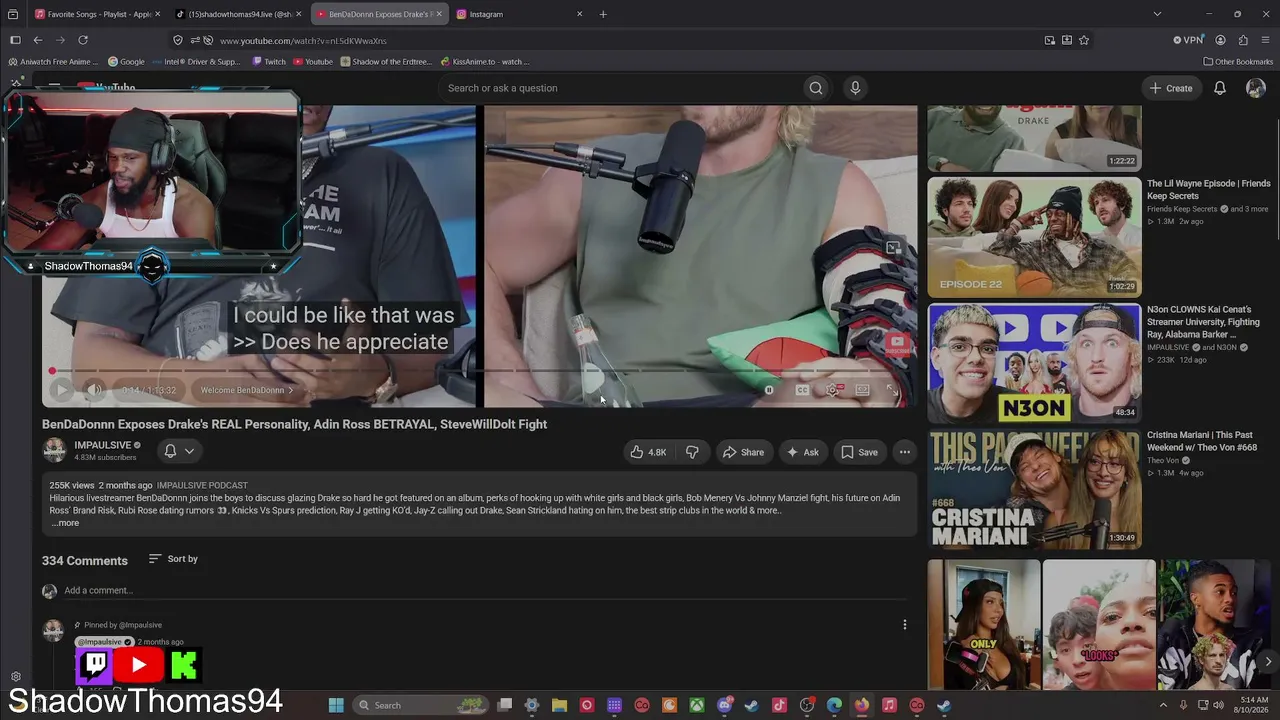Screen dimensions: 1280x720
Task: Switch to the Instagram tab
Action: (520, 14)
